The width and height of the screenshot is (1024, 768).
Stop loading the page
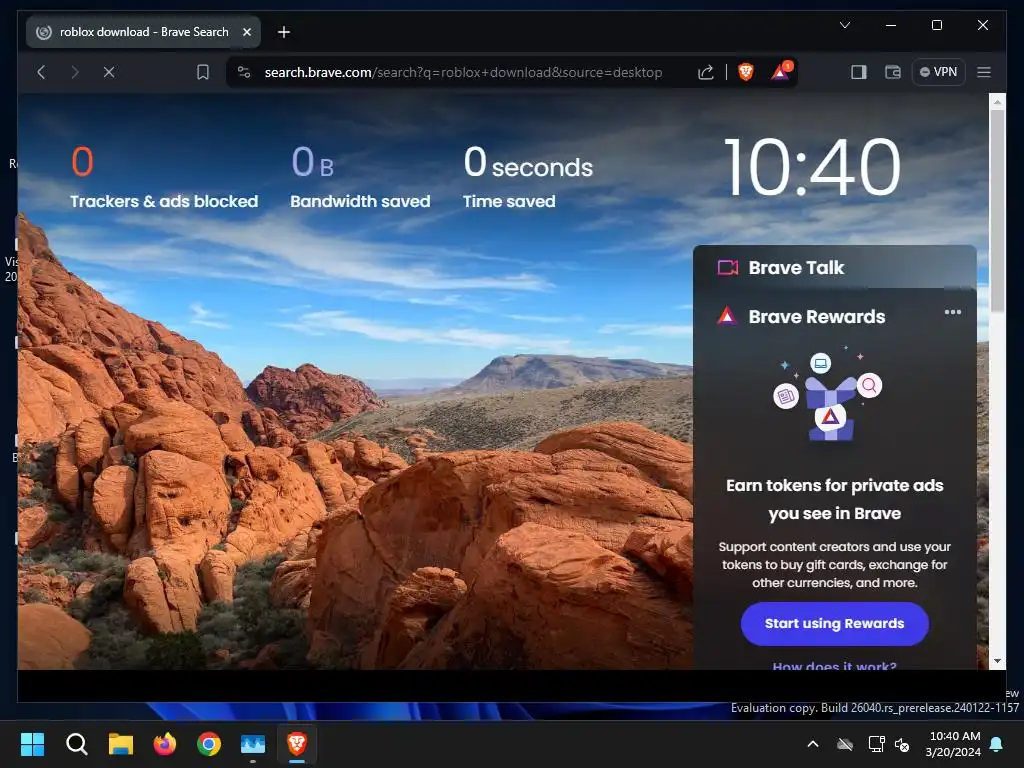point(109,72)
